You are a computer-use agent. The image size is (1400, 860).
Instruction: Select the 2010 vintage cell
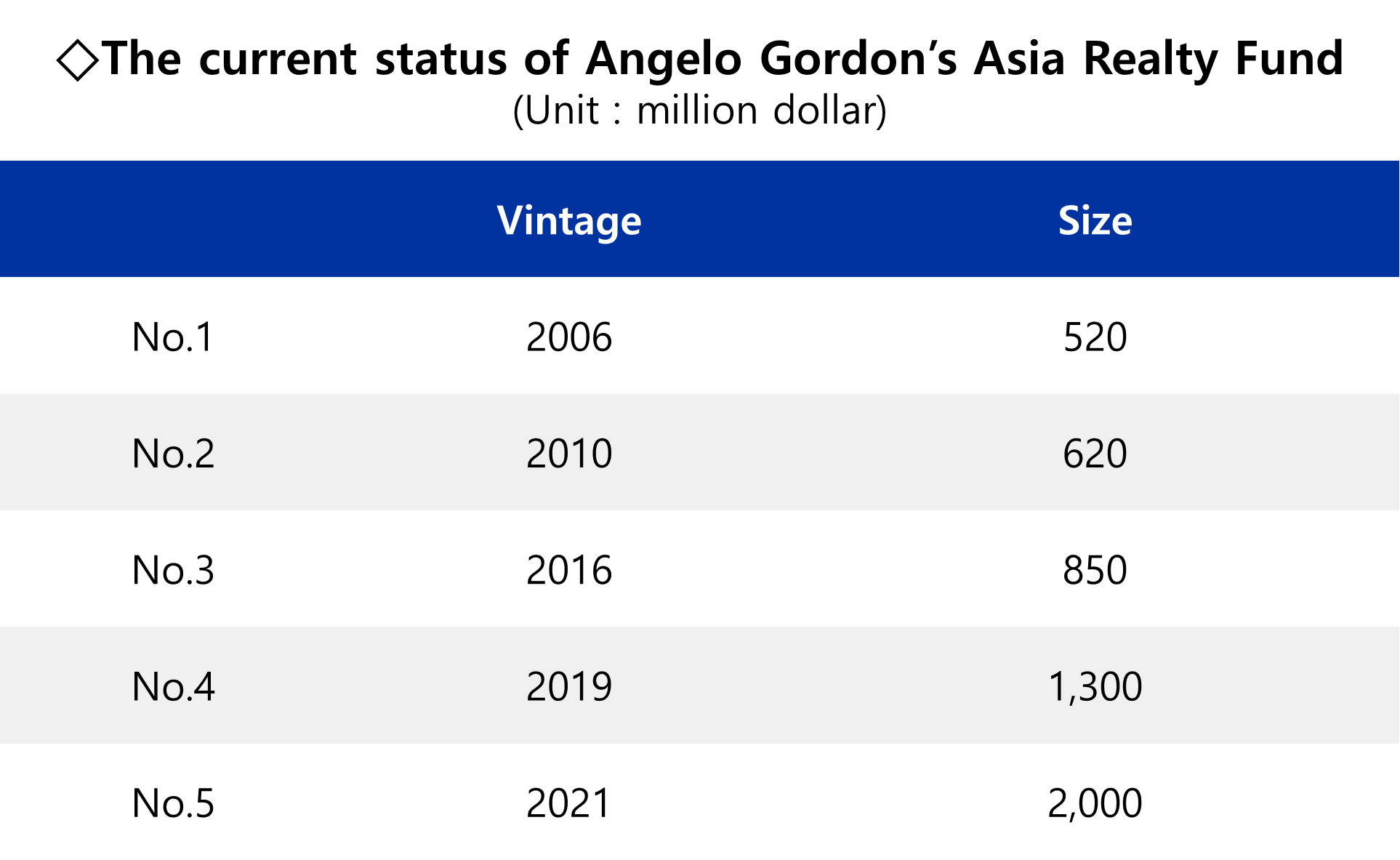[x=569, y=454]
